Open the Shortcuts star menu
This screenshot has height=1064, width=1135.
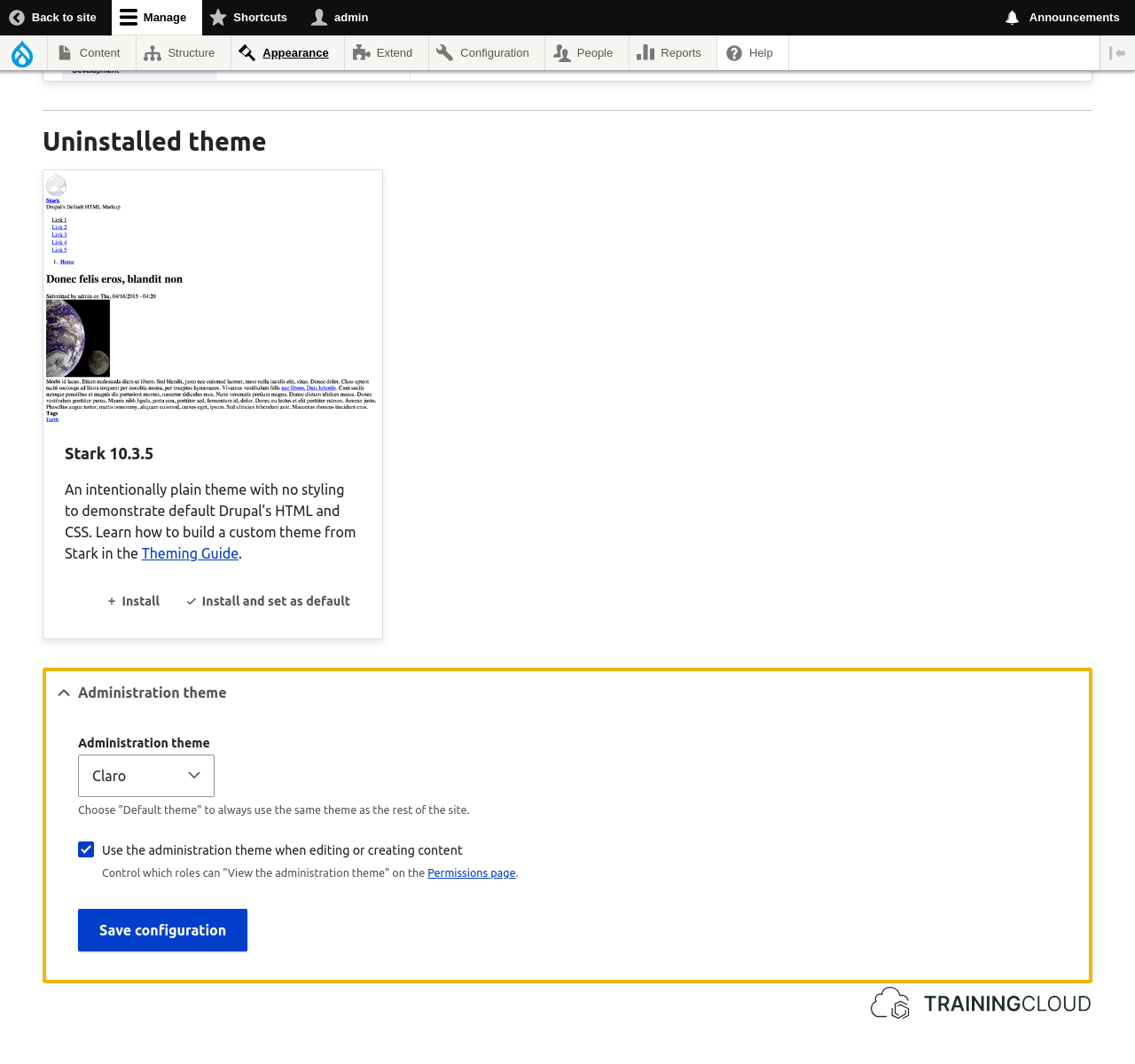pyautogui.click(x=248, y=18)
